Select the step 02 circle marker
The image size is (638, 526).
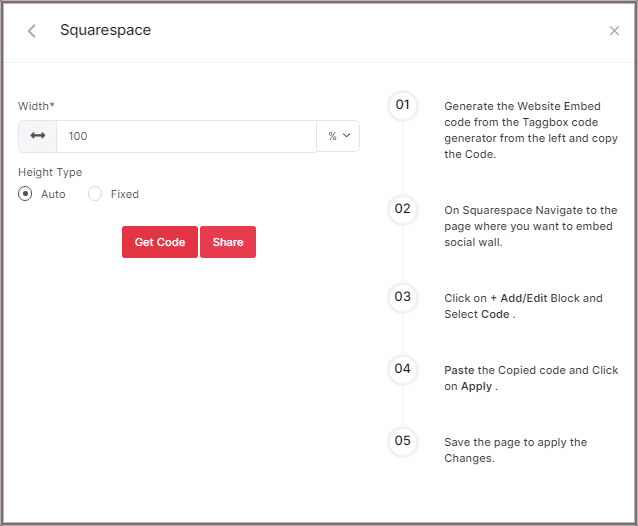tap(402, 209)
